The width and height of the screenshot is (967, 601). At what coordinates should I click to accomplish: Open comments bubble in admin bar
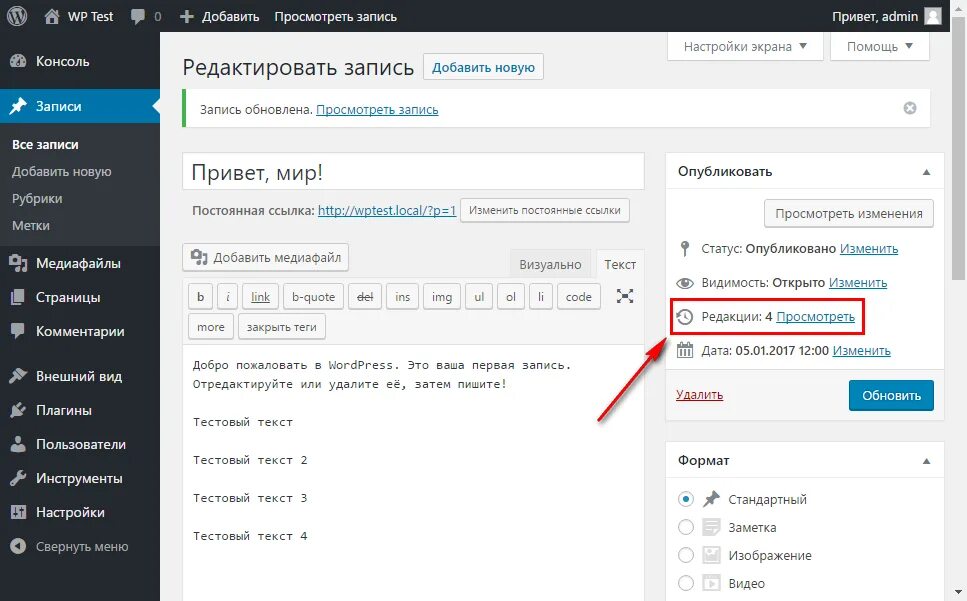[x=138, y=17]
